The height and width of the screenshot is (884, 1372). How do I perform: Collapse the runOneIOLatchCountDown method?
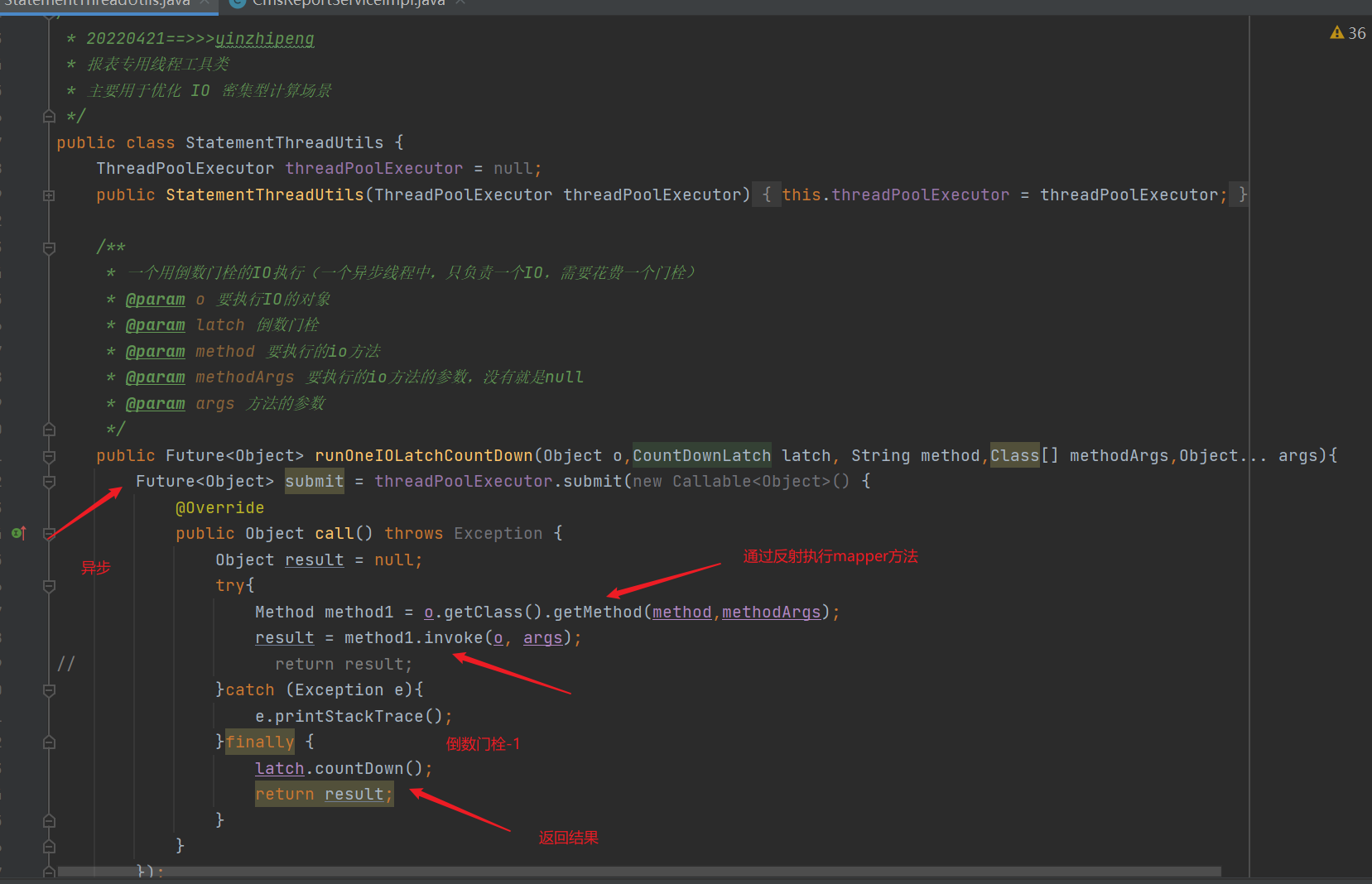[49, 456]
